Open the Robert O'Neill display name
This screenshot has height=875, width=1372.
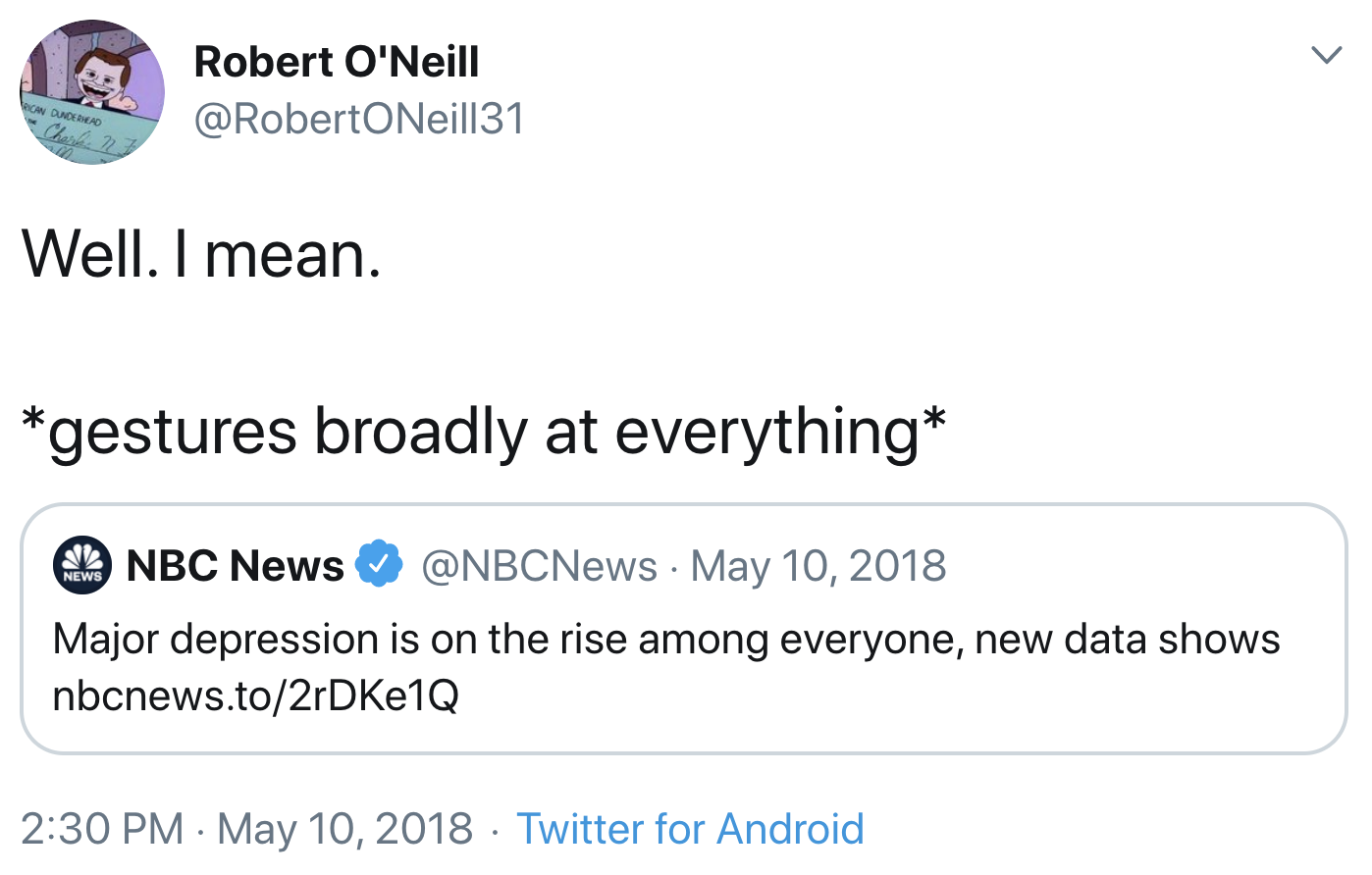point(337,62)
